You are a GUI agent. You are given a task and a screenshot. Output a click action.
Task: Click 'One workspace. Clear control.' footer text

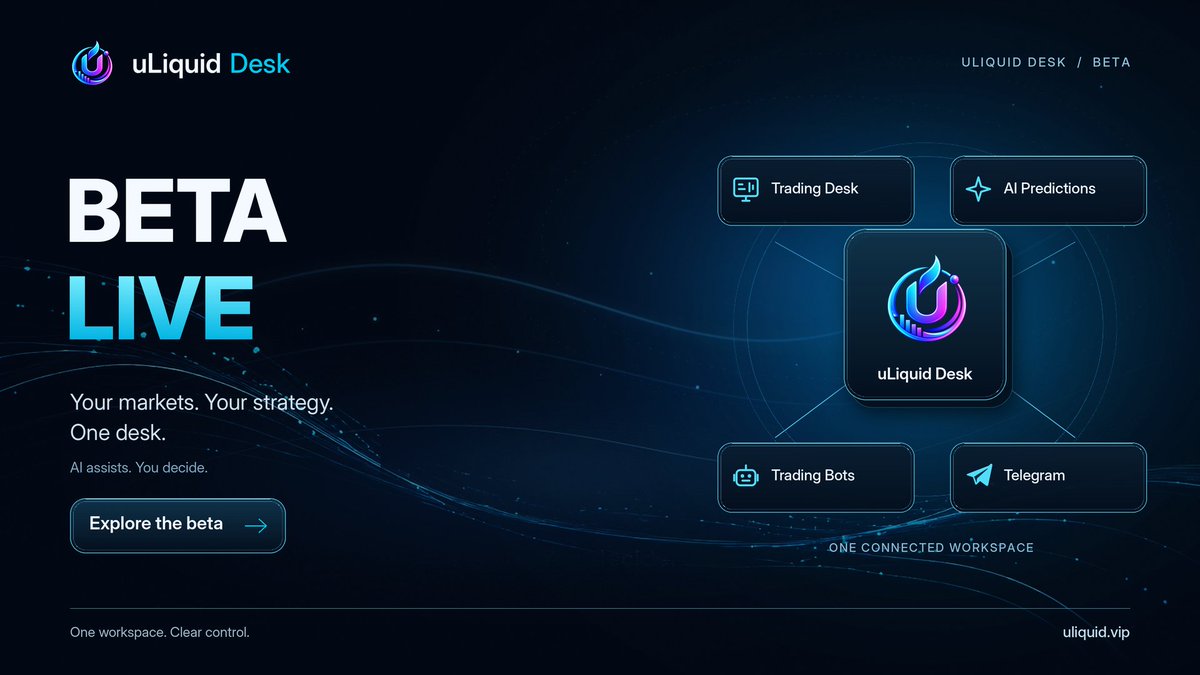click(159, 633)
